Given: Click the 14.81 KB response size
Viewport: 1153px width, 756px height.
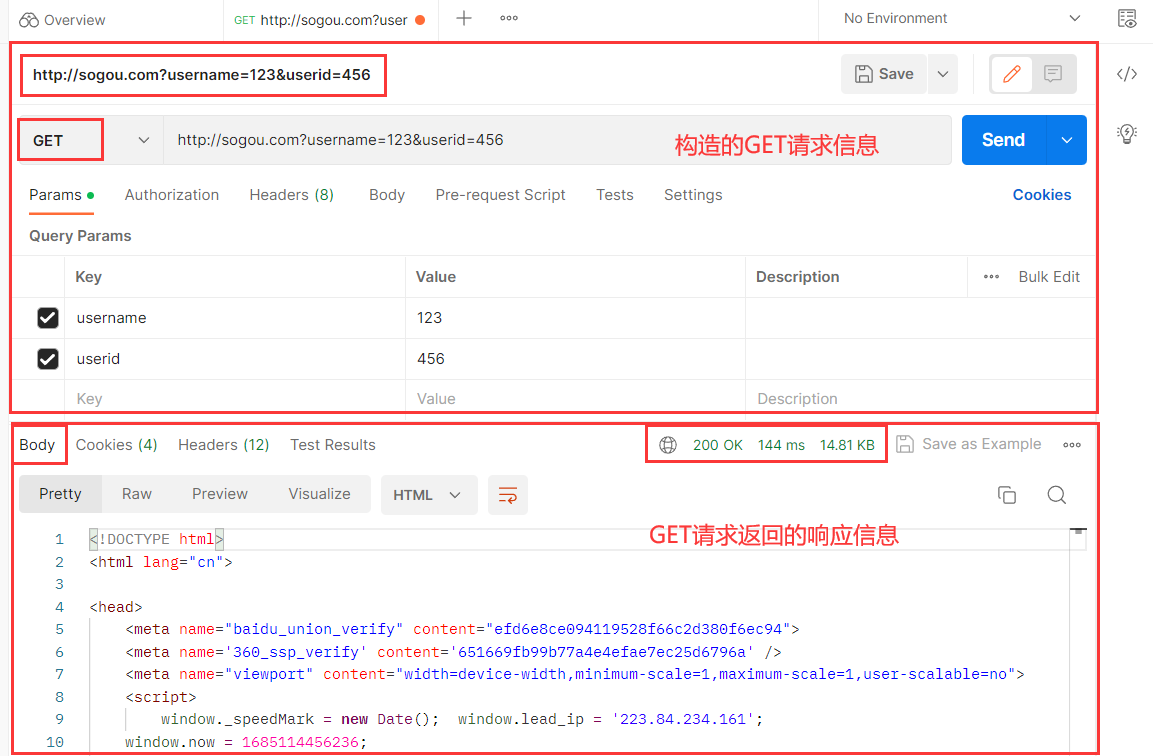Looking at the screenshot, I should 847,445.
